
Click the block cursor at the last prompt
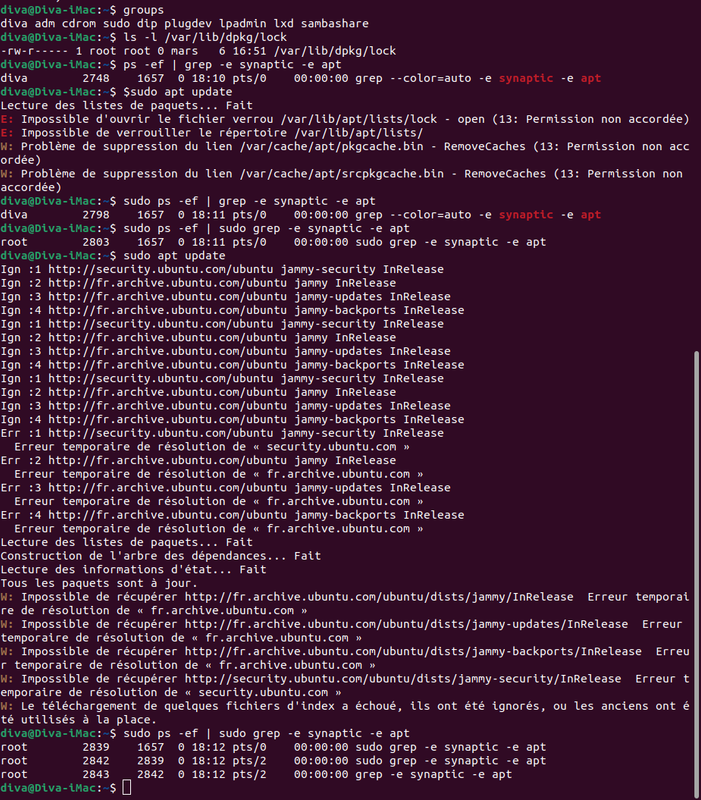(x=127, y=788)
